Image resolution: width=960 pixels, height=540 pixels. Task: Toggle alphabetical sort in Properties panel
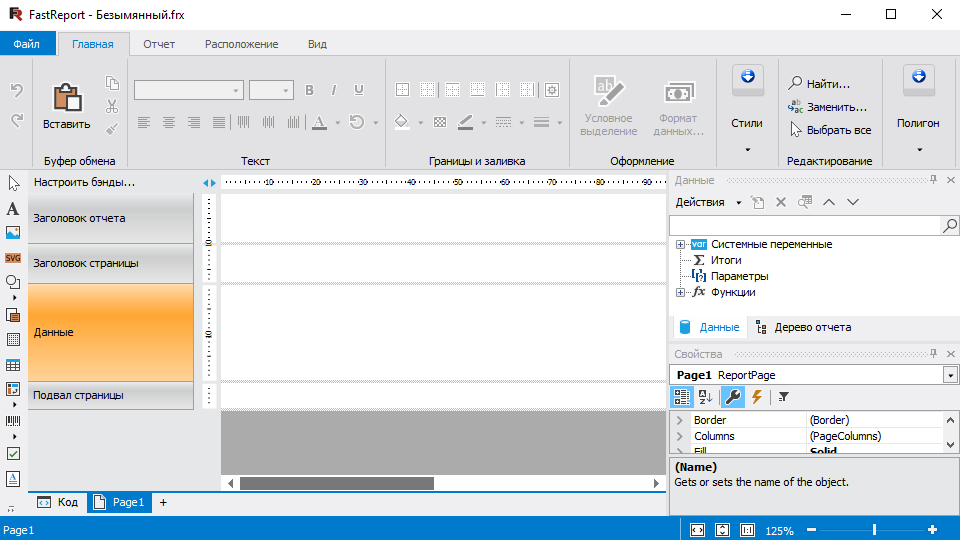[x=705, y=397]
